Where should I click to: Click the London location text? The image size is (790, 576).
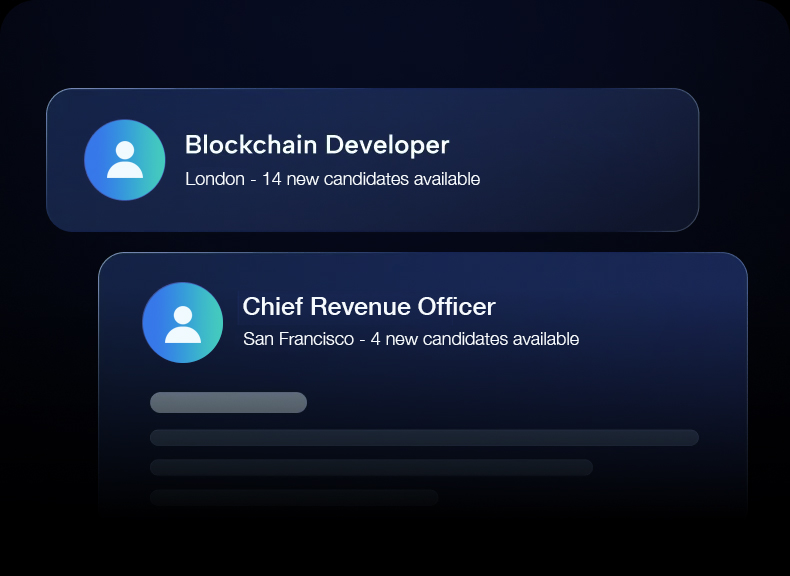tap(214, 180)
